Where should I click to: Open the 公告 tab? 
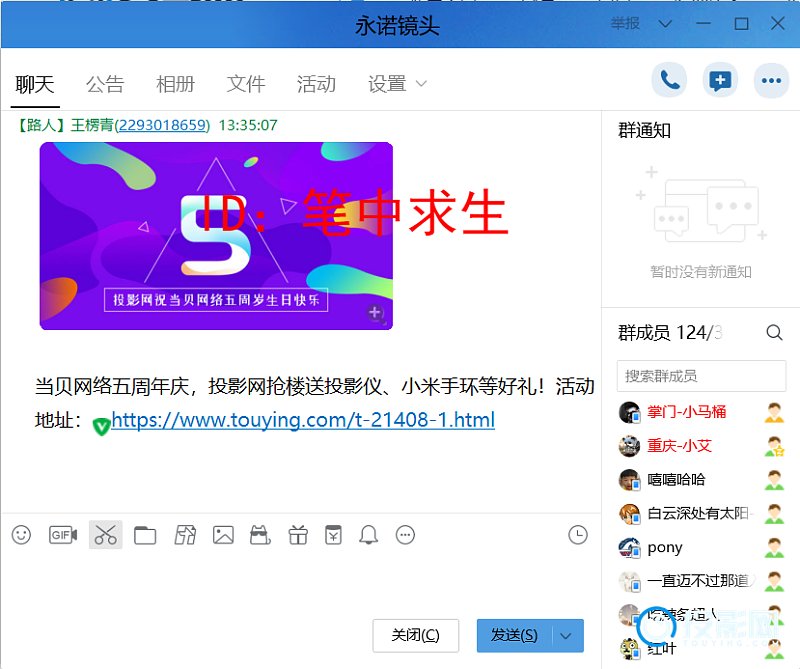pos(105,84)
